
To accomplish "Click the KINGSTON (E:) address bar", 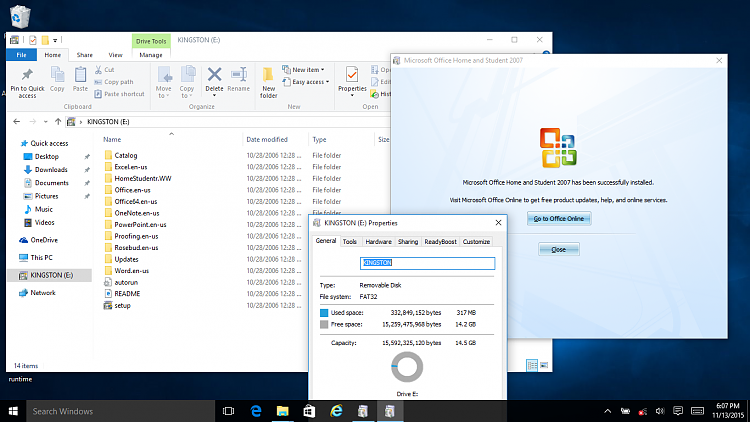I will pos(230,122).
